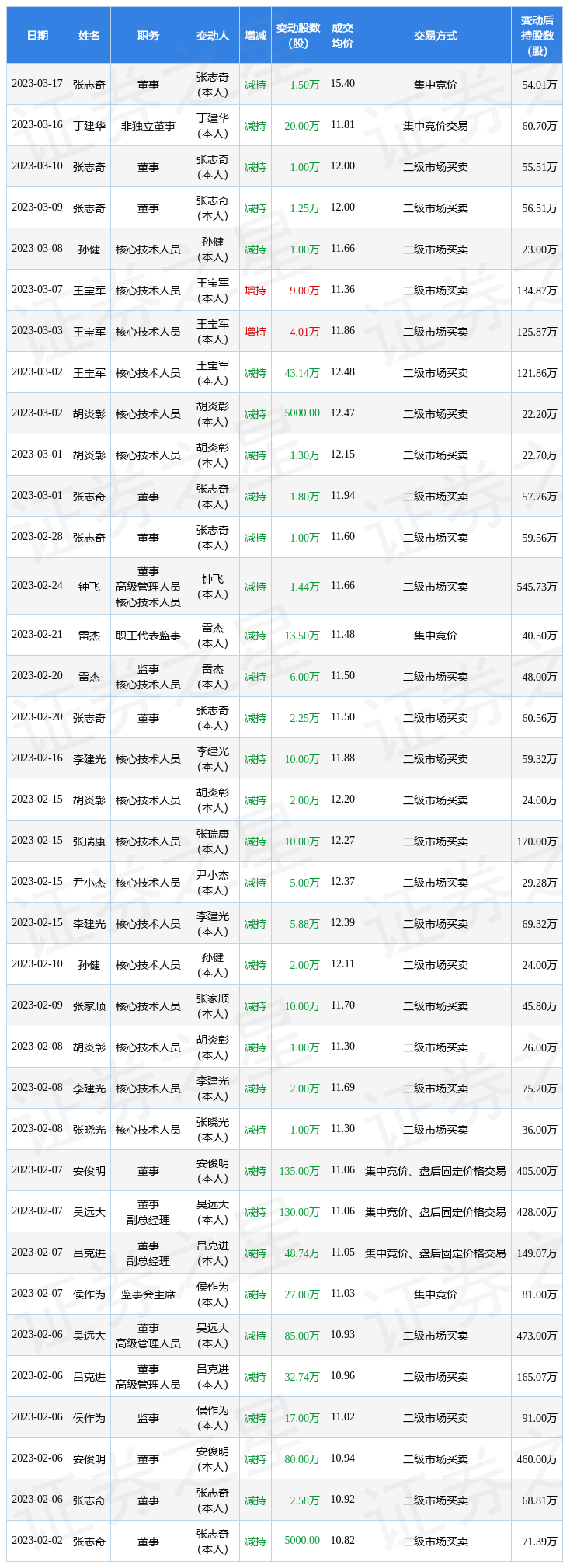
Task: Click the 9.00万 change amount
Action: tap(304, 290)
